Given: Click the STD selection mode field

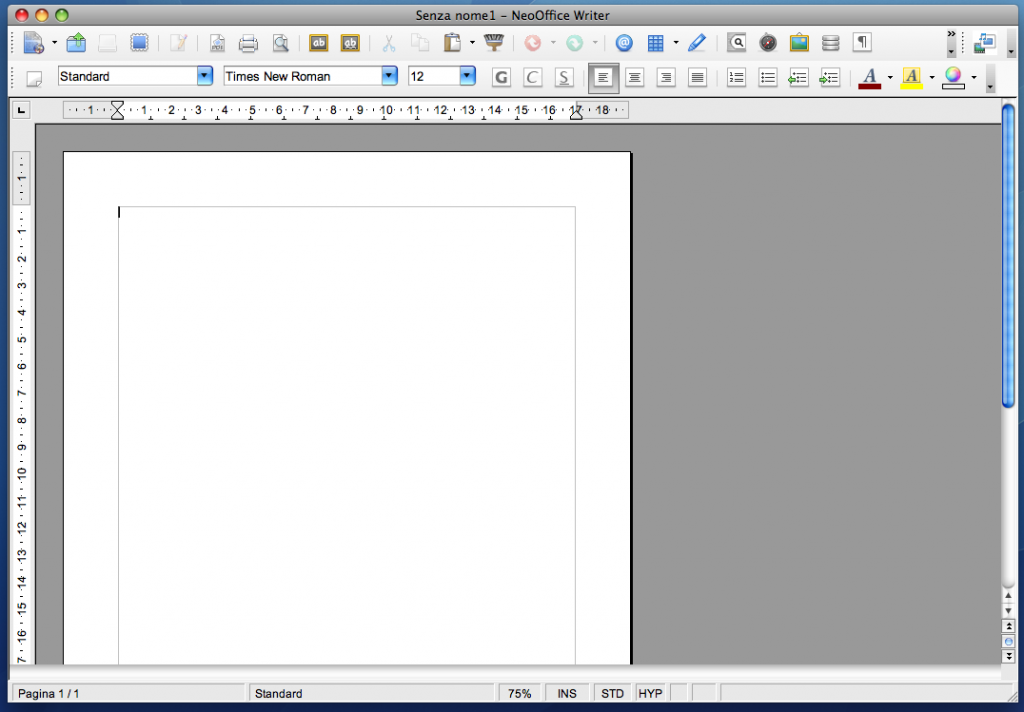Looking at the screenshot, I should (613, 693).
